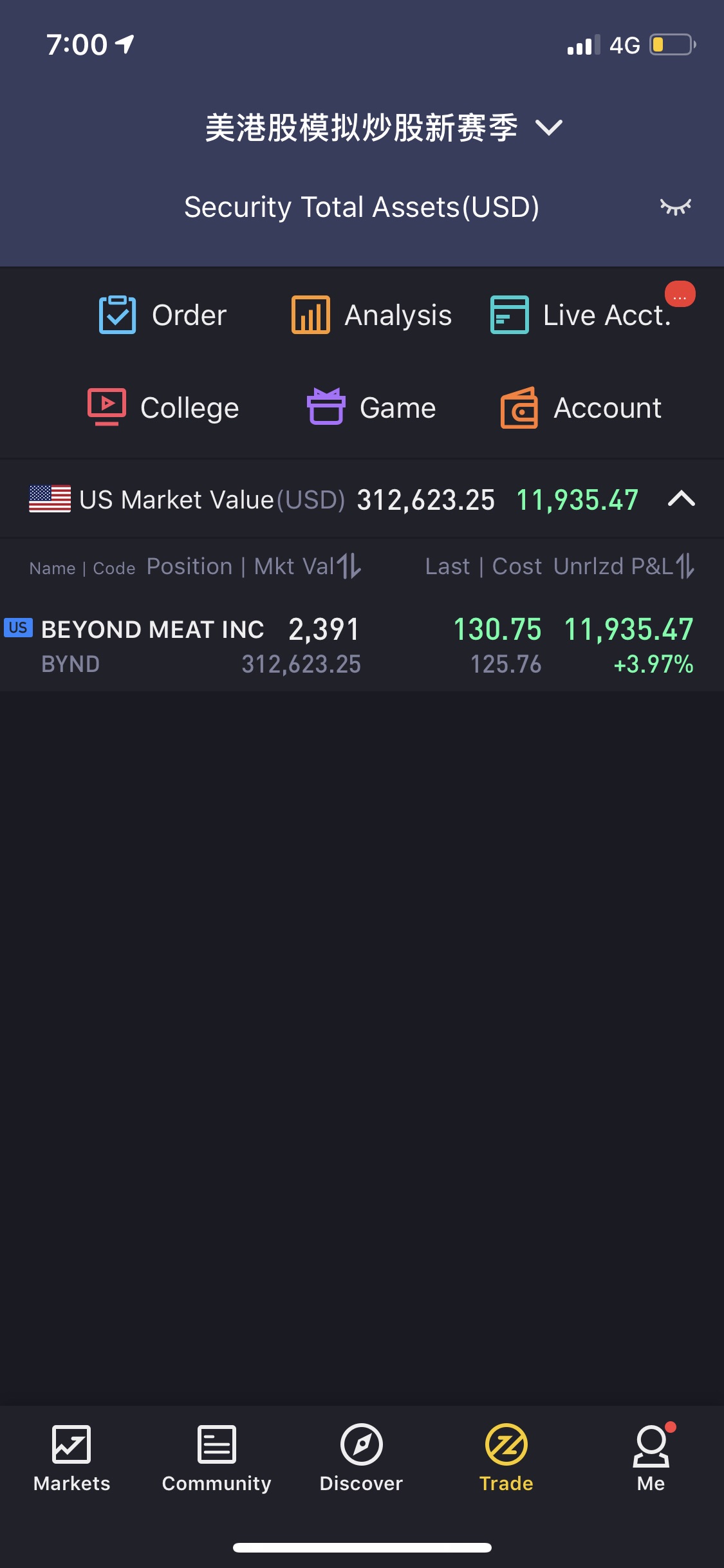Open the Game gift box icon
Image resolution: width=724 pixels, height=1568 pixels.
click(326, 406)
